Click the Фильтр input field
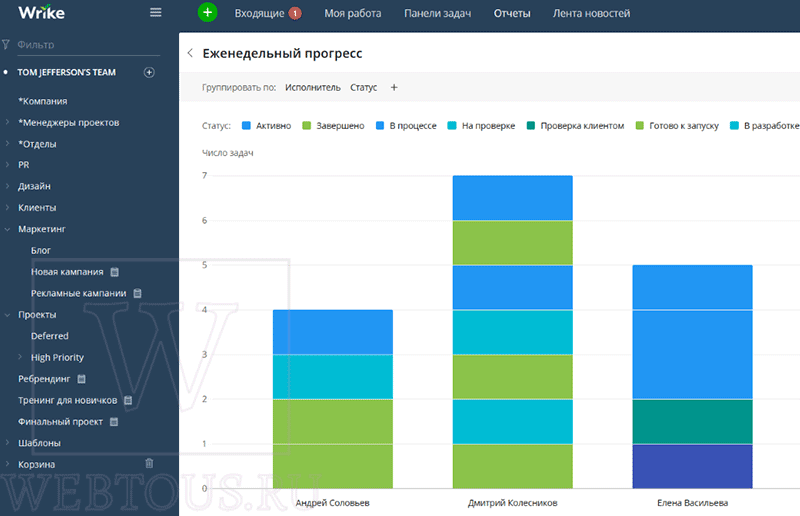This screenshot has width=800, height=516. (88, 45)
